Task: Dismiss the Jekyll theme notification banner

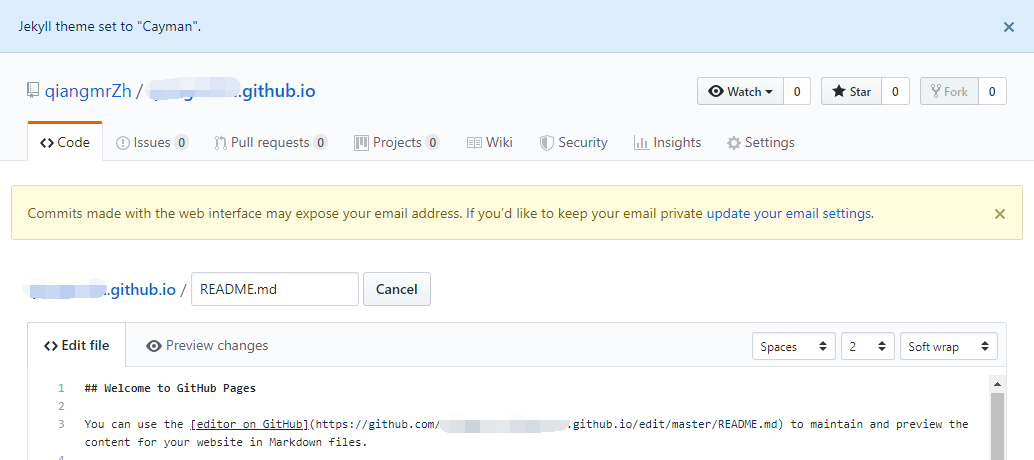Action: pos(1008,27)
